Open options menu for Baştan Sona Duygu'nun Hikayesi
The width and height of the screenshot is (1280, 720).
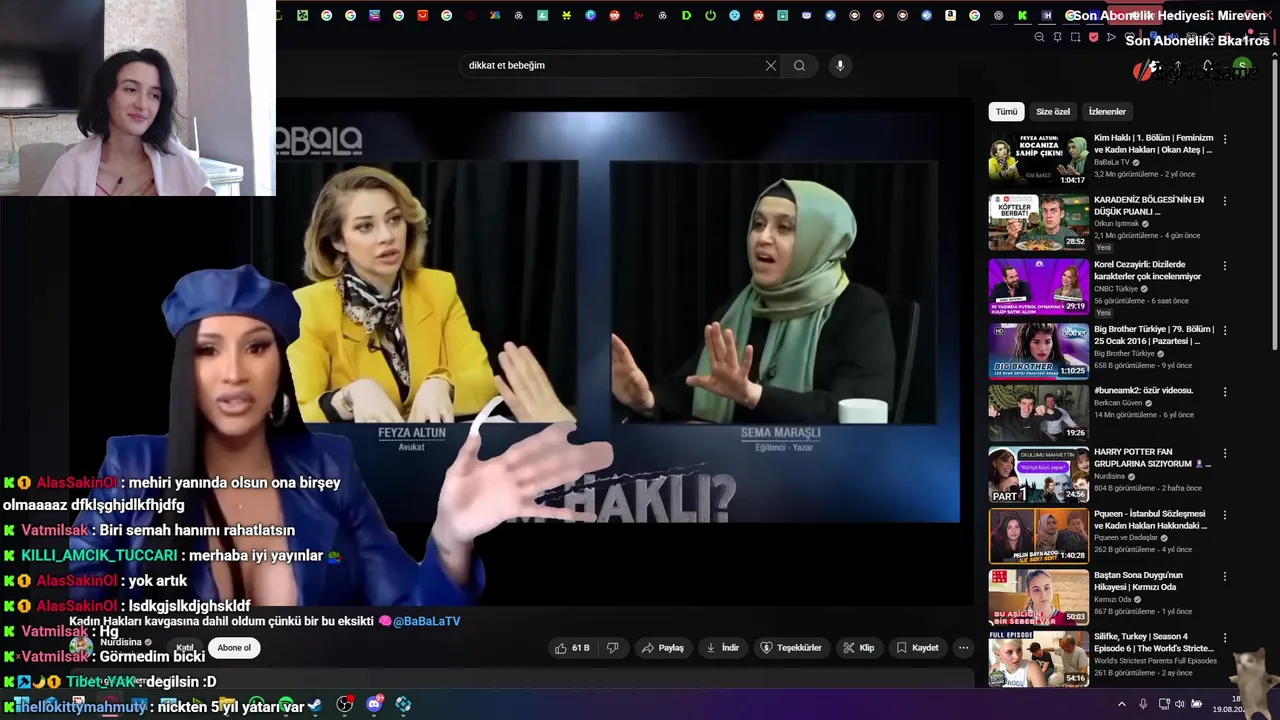coord(1225,577)
